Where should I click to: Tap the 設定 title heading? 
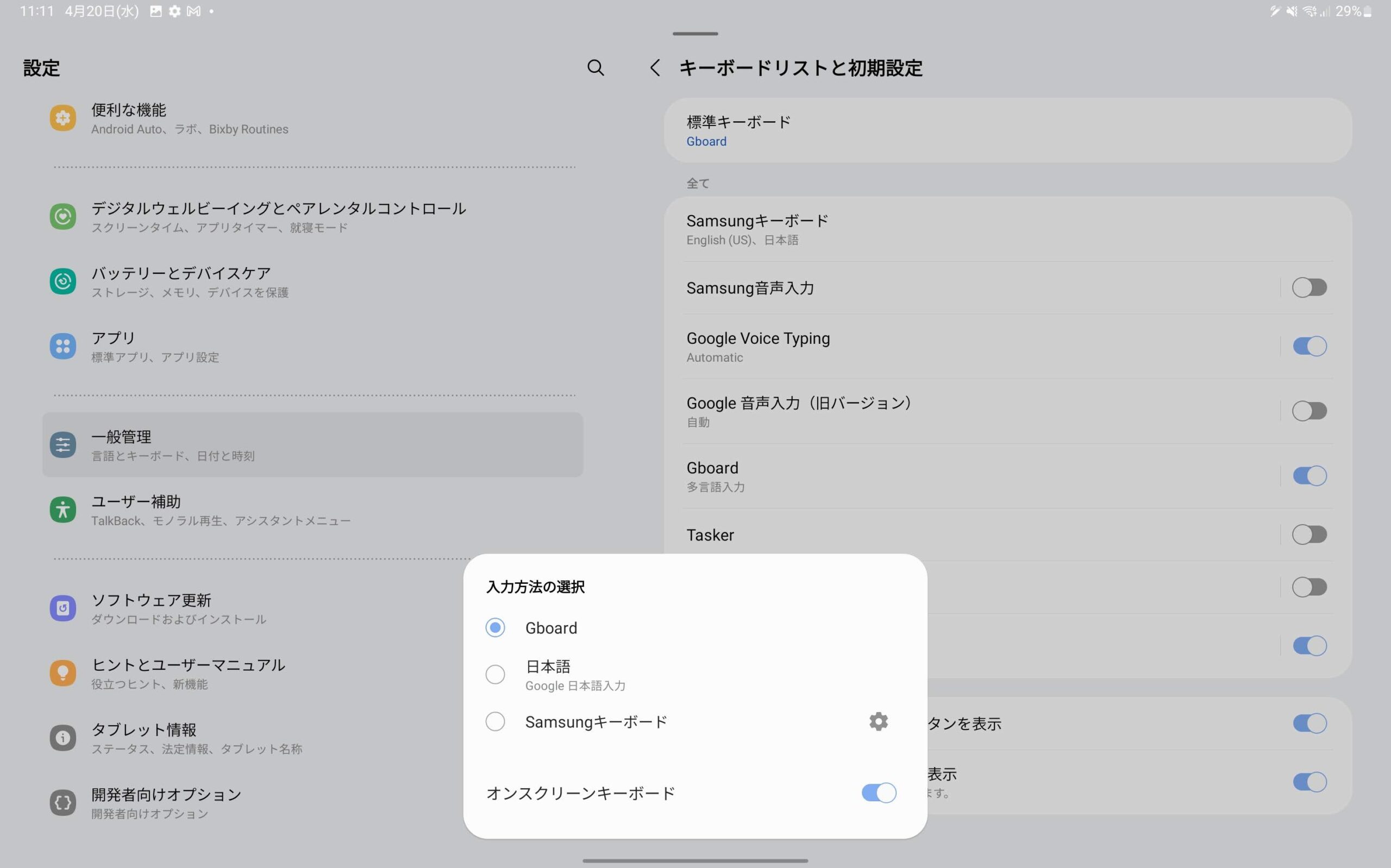click(41, 68)
